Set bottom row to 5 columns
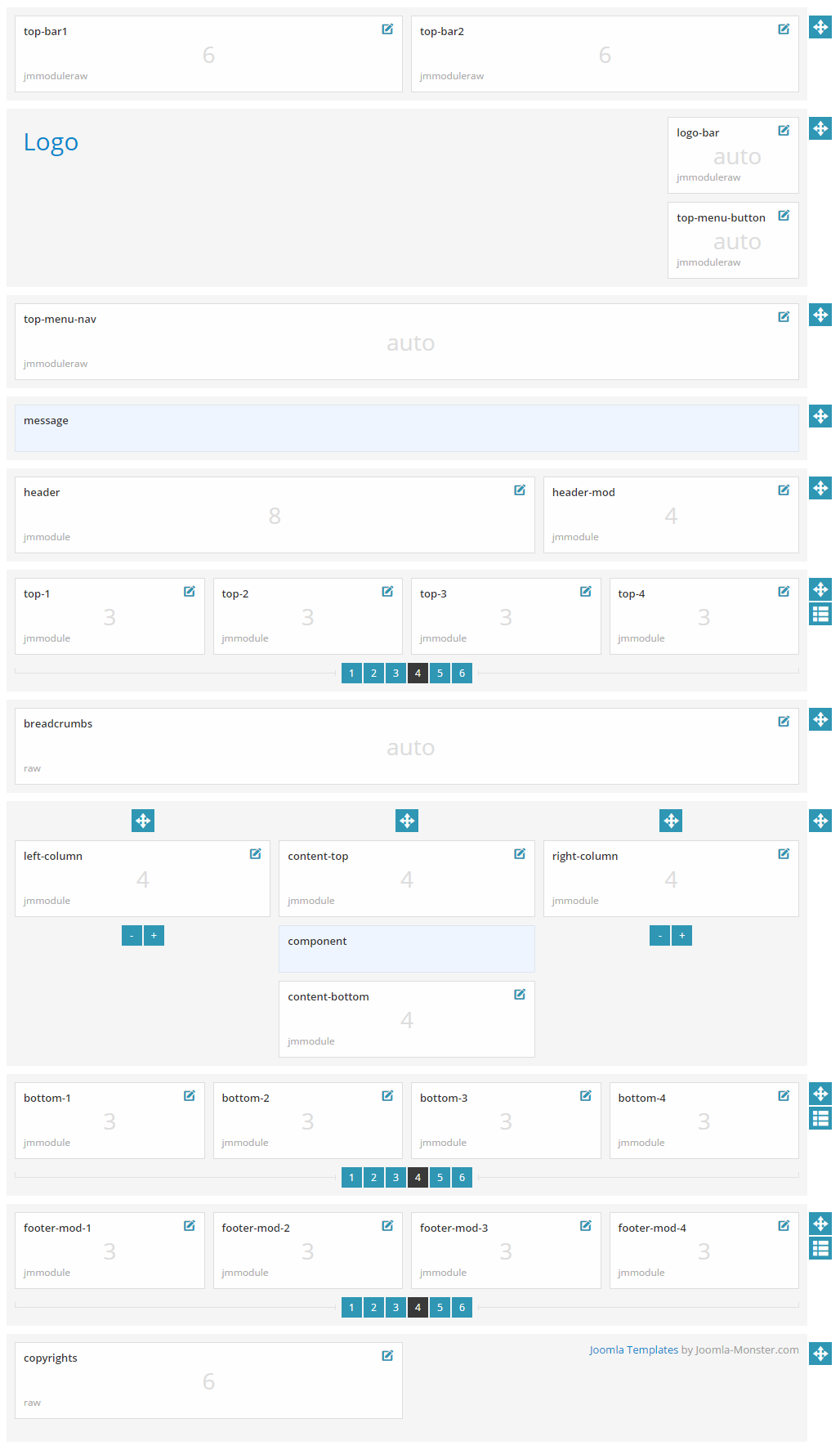The height and width of the screenshot is (1450, 840). click(x=440, y=1178)
